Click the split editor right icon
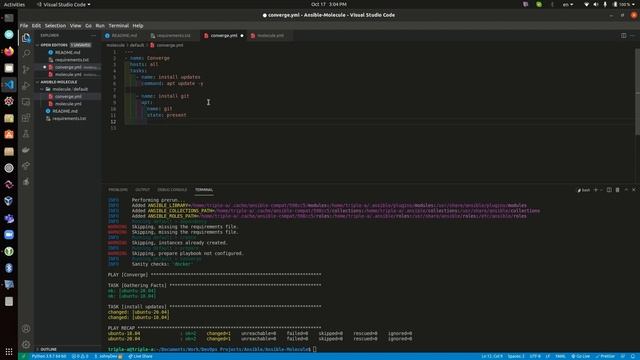 [623, 36]
